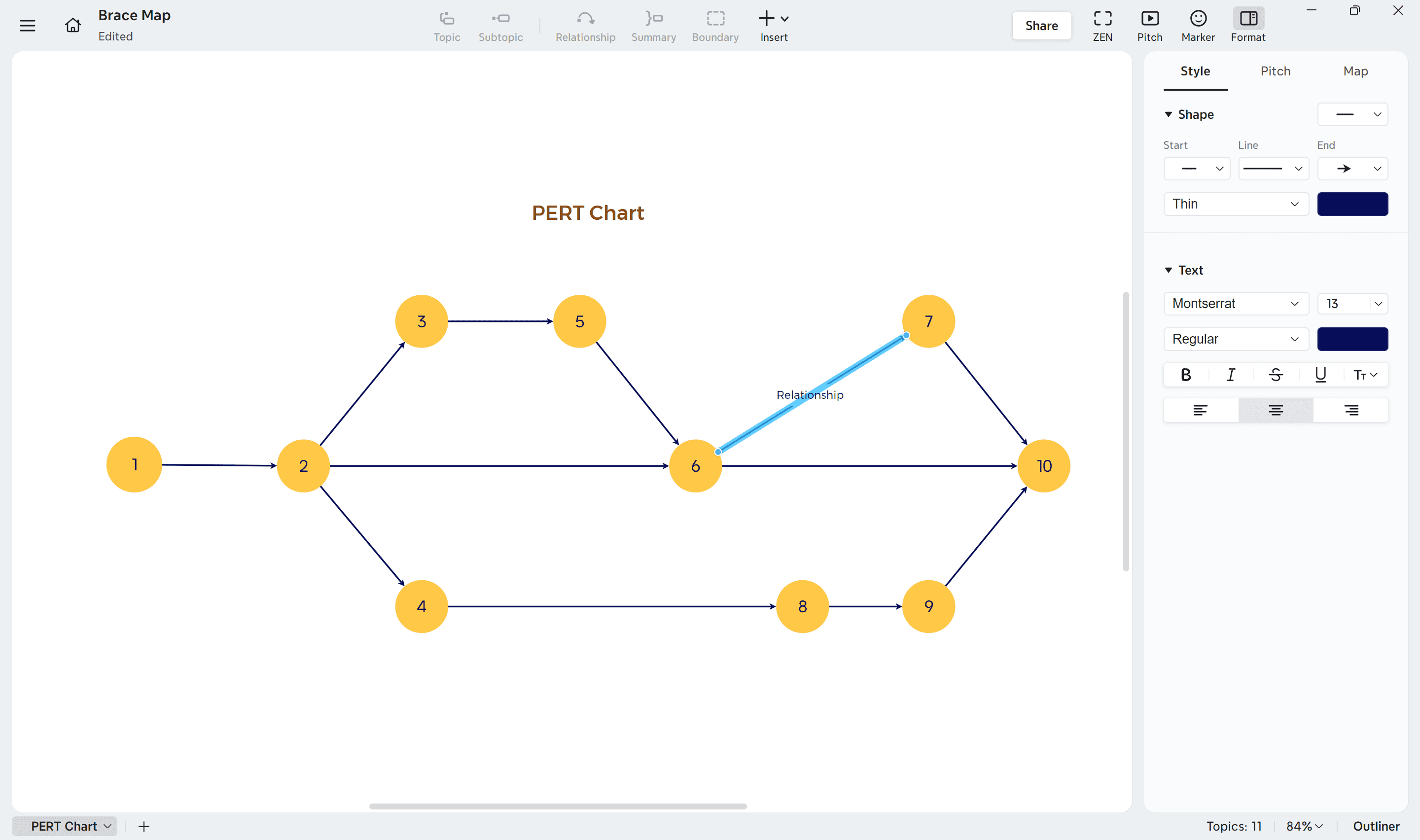
Task: Open the Marker panel
Action: [1198, 26]
